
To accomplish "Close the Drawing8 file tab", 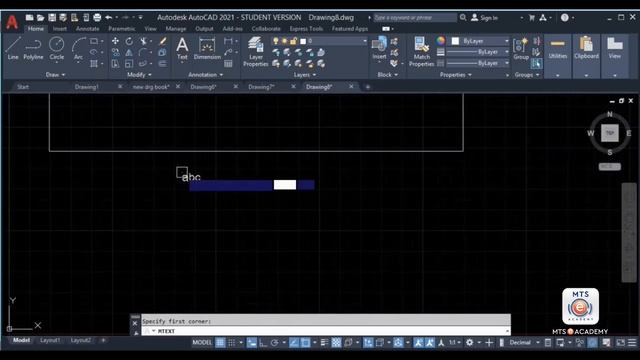I will pyautogui.click(x=351, y=87).
